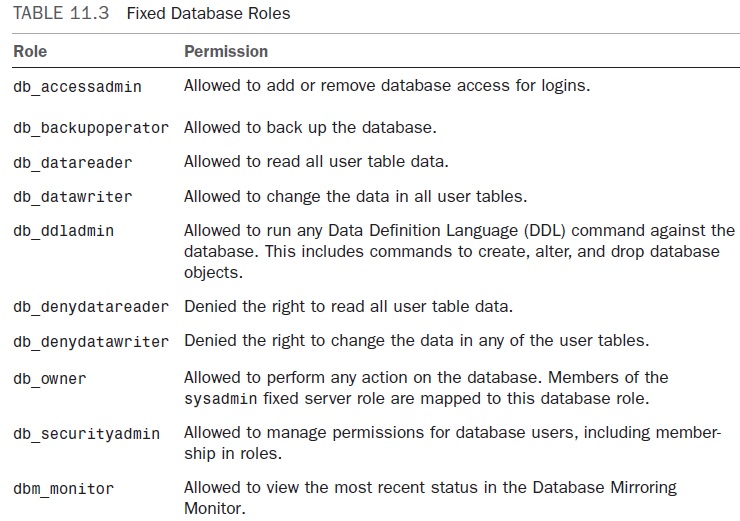Select the dbm_monitor role entry

64,489
